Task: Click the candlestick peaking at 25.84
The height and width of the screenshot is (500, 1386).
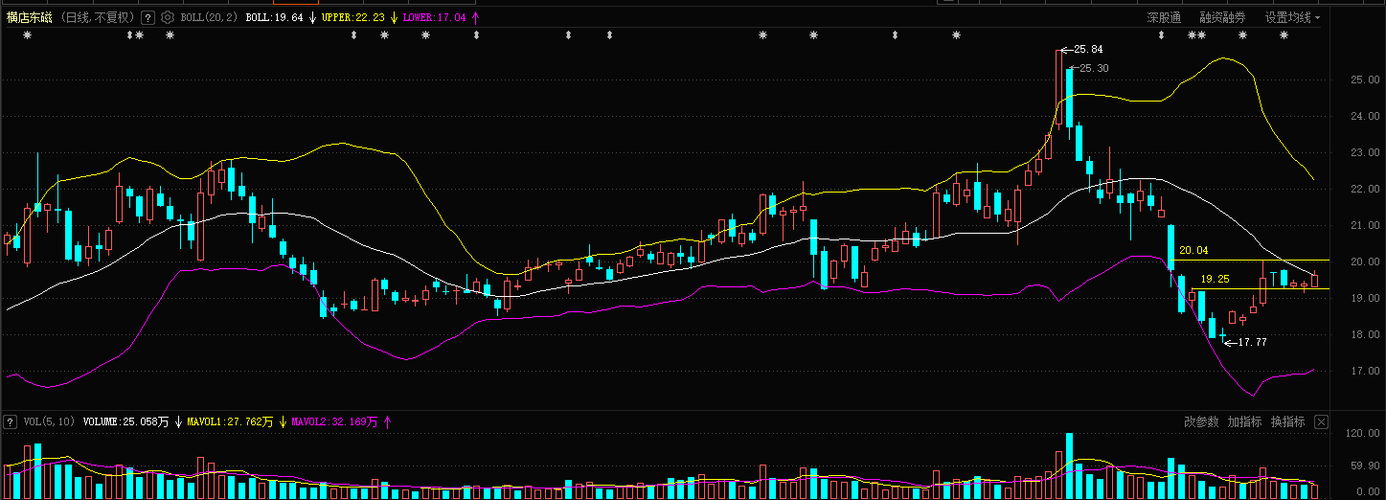Action: coord(1058,88)
